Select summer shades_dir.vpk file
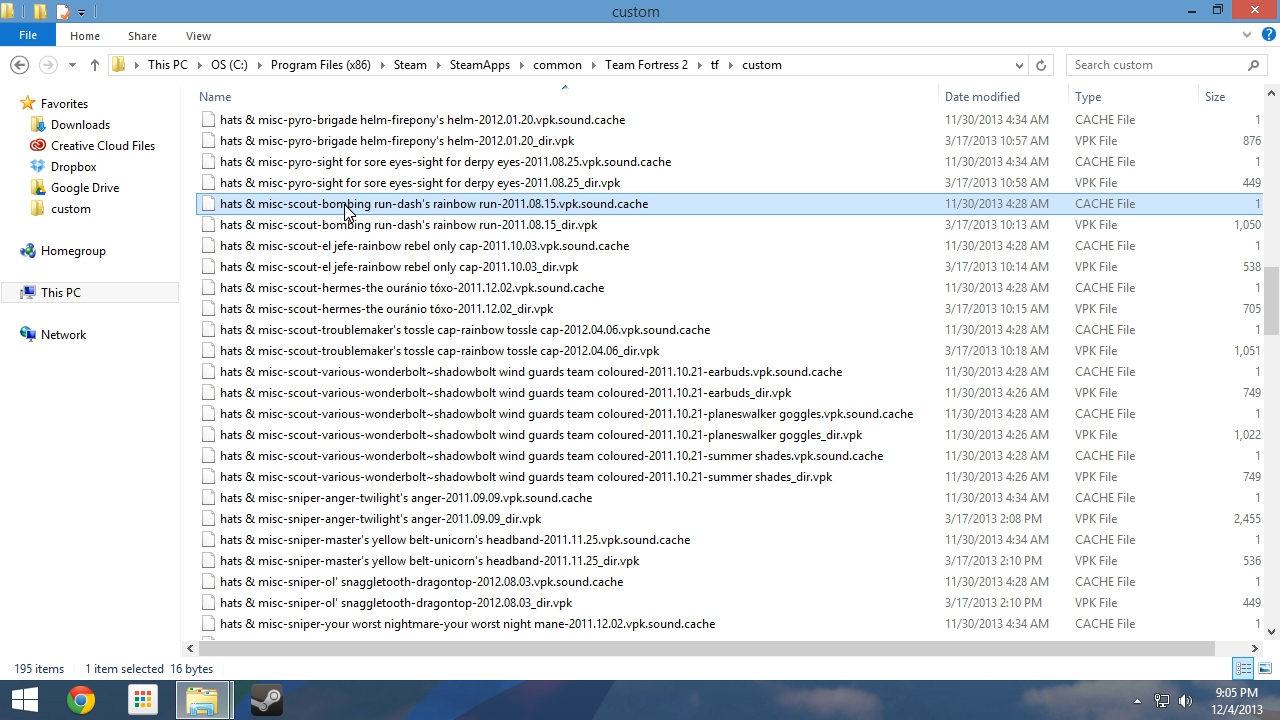This screenshot has width=1280, height=720. click(x=526, y=477)
